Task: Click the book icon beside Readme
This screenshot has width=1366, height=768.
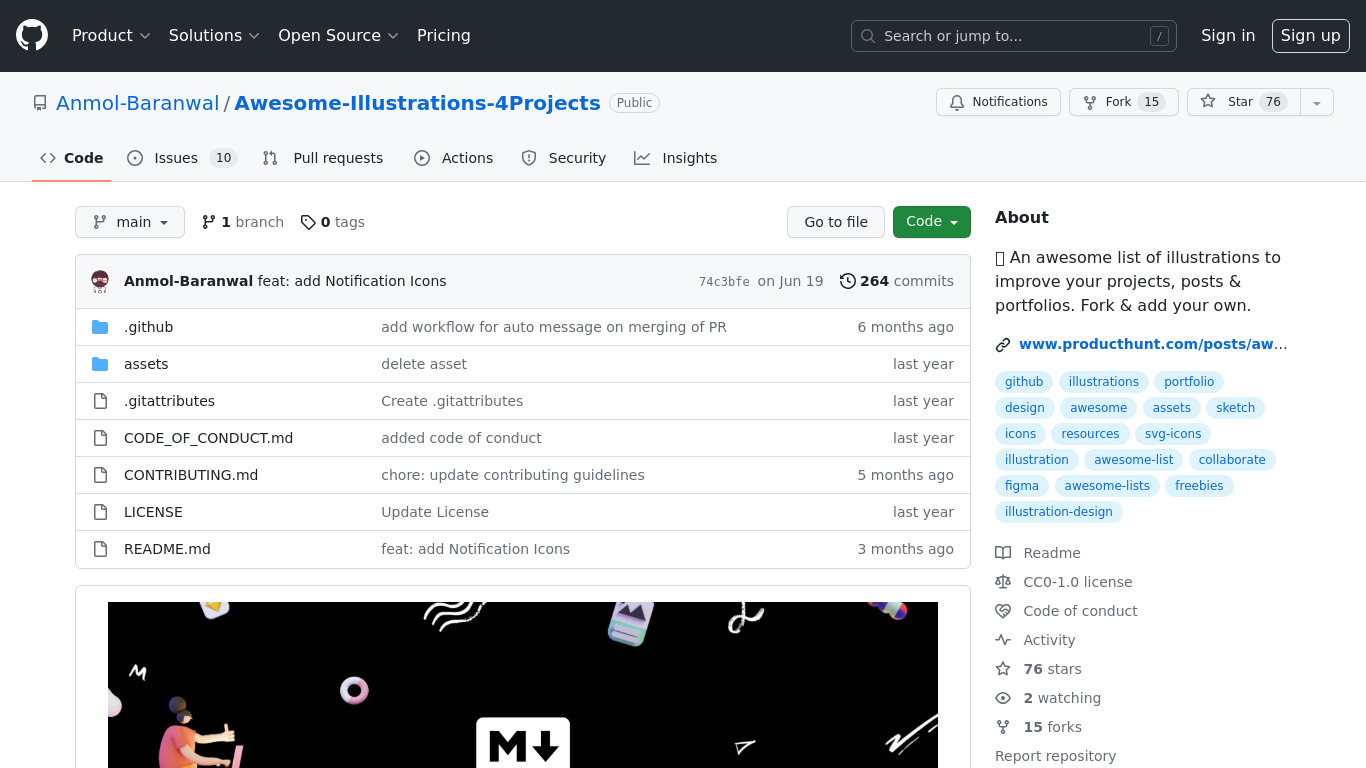Action: click(1003, 553)
